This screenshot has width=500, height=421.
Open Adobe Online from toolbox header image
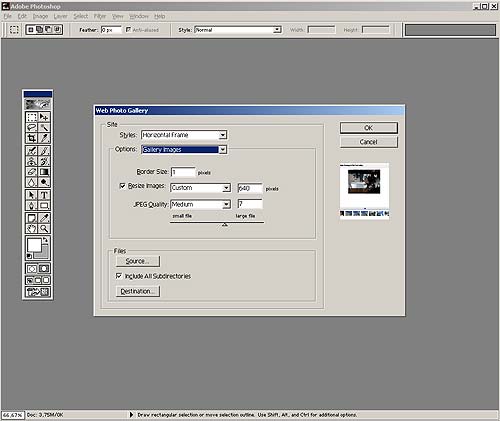coord(38,104)
